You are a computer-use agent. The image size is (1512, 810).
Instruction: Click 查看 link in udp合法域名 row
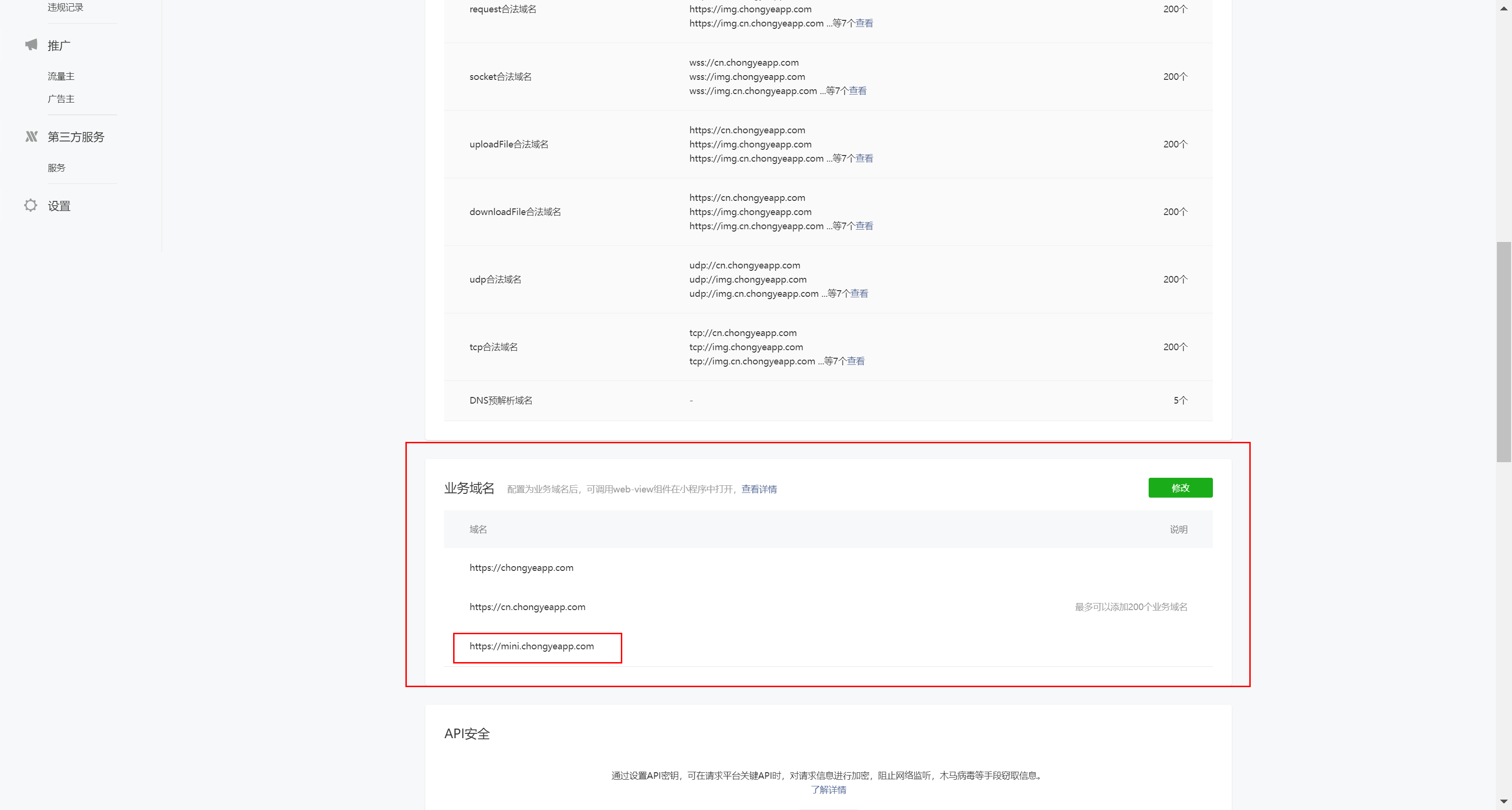tap(859, 293)
